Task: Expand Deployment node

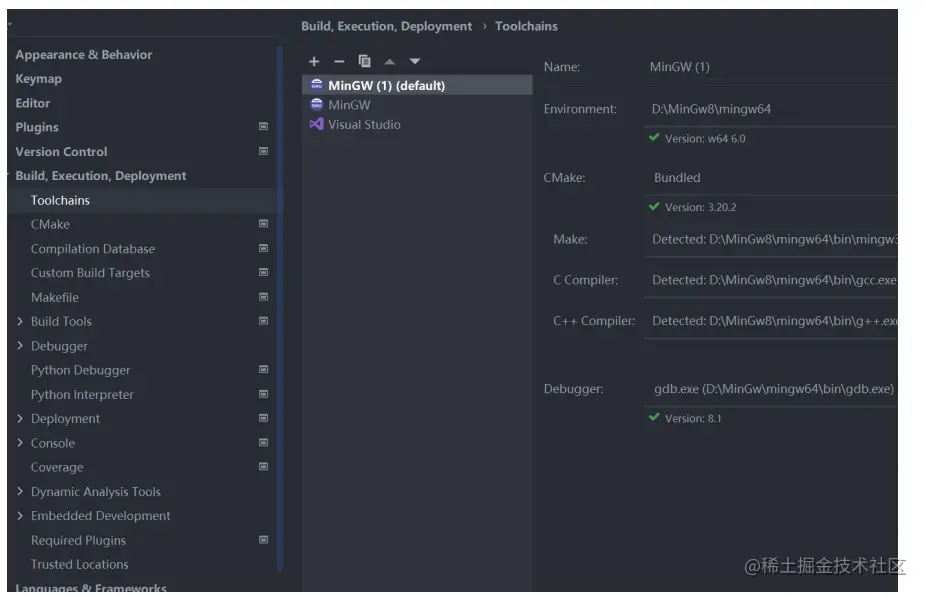Action: [20, 418]
